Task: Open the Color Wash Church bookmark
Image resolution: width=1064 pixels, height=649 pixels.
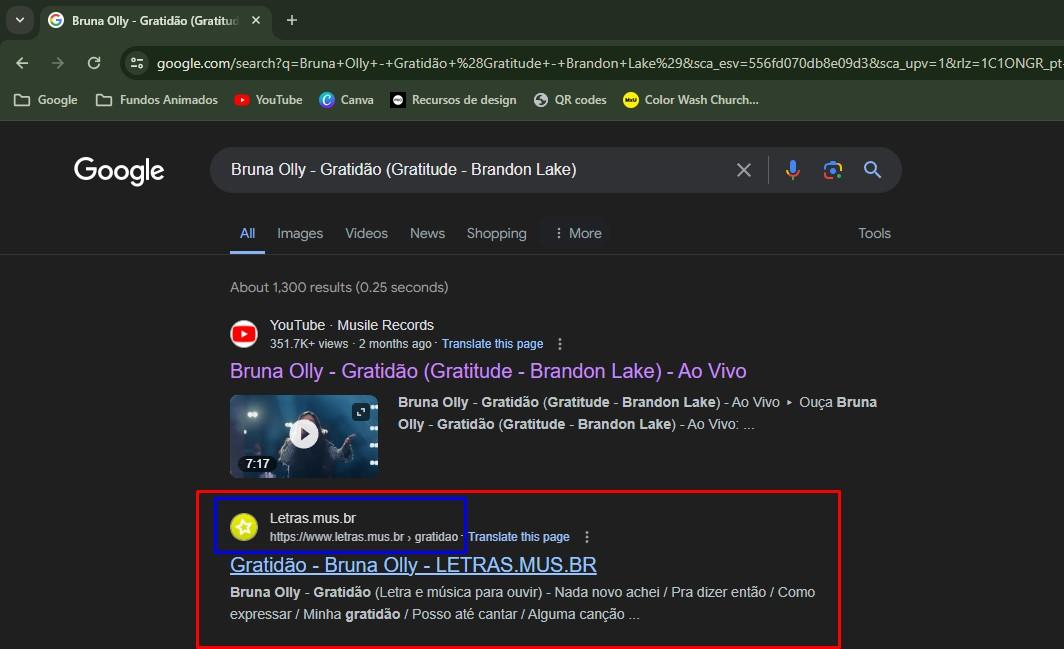Action: [691, 100]
